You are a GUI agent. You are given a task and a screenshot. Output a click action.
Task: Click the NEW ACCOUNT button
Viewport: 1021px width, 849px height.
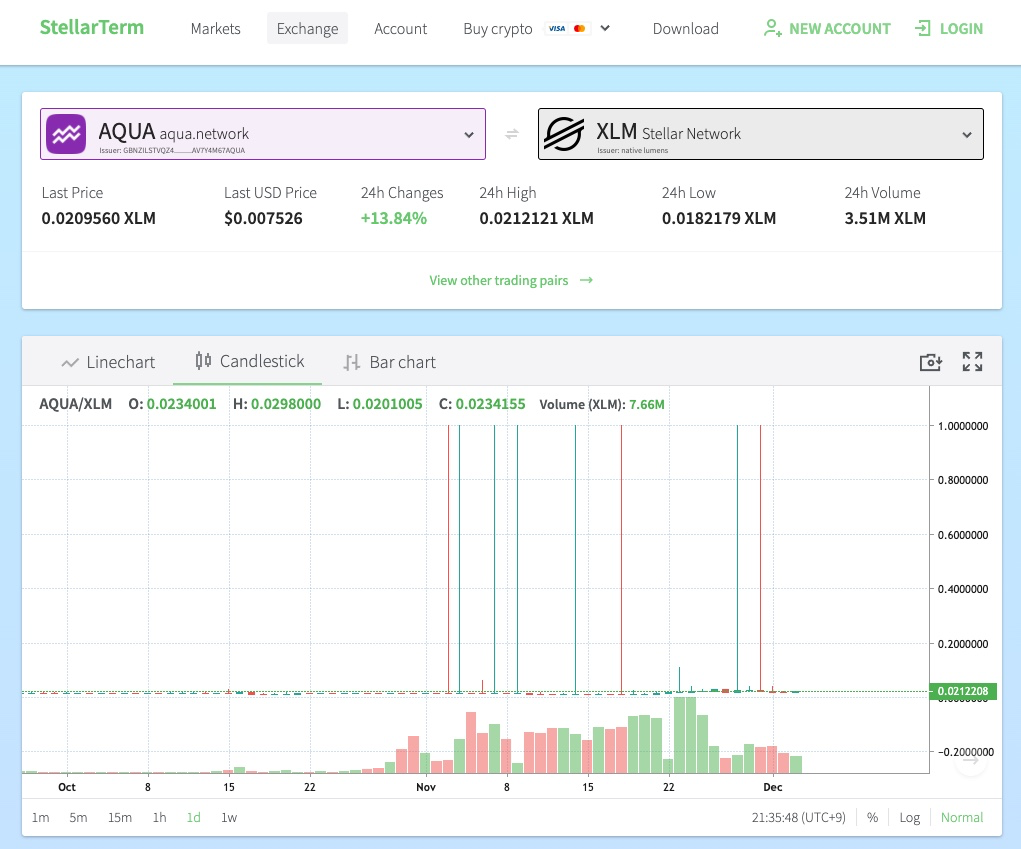point(827,29)
